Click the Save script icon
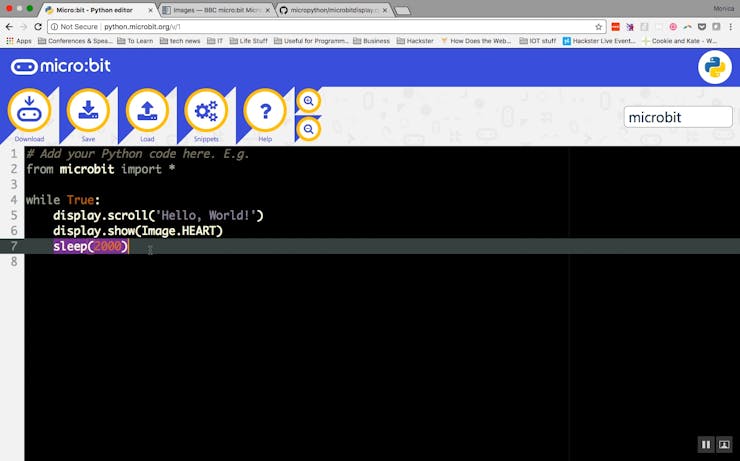 (x=88, y=110)
